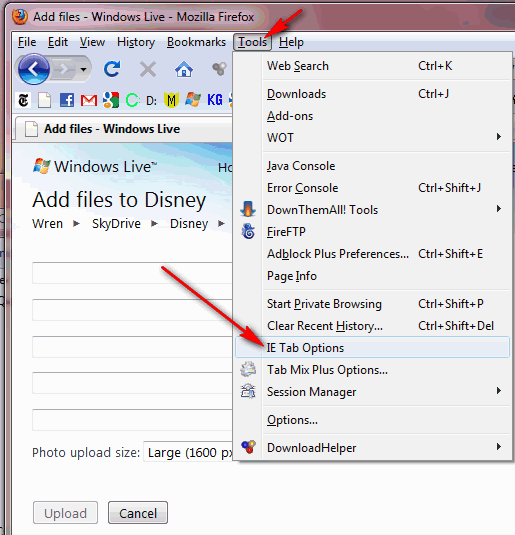Click the KG bookmark icon

coord(215,100)
